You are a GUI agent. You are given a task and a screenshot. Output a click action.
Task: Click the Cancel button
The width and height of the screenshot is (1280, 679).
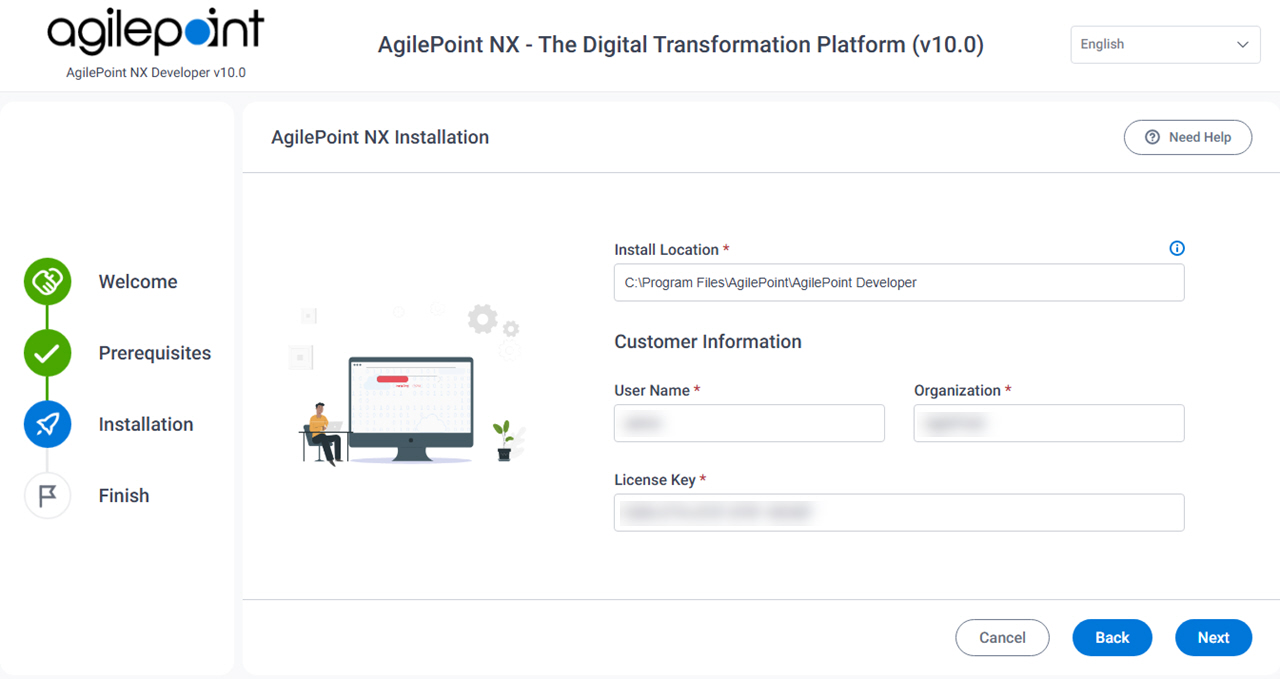(1002, 638)
